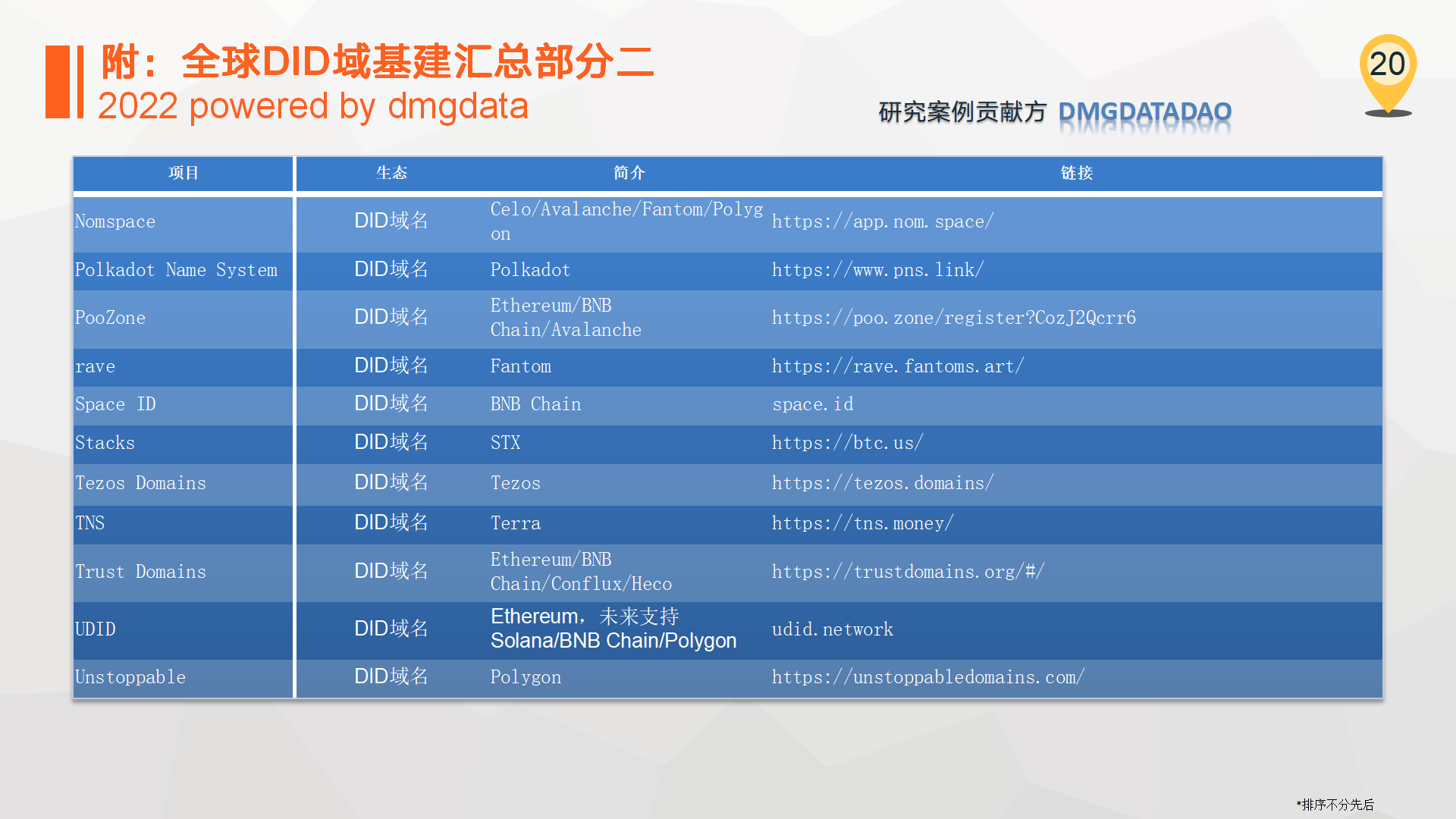Screen dimensions: 1456x819
Task: Select subtitle 2022 powered by dmgdata
Action: coord(313,106)
